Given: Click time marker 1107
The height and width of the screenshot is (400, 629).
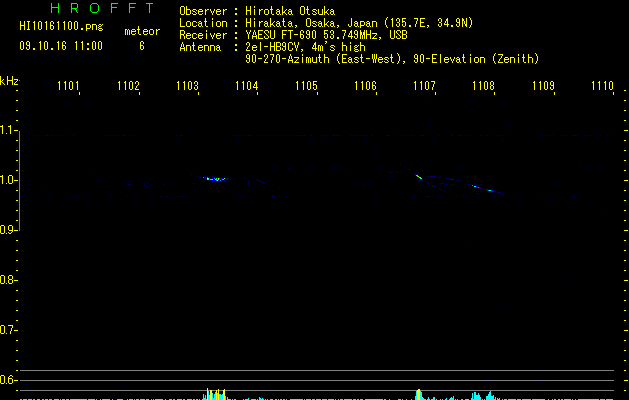Looking at the screenshot, I should 424,85.
